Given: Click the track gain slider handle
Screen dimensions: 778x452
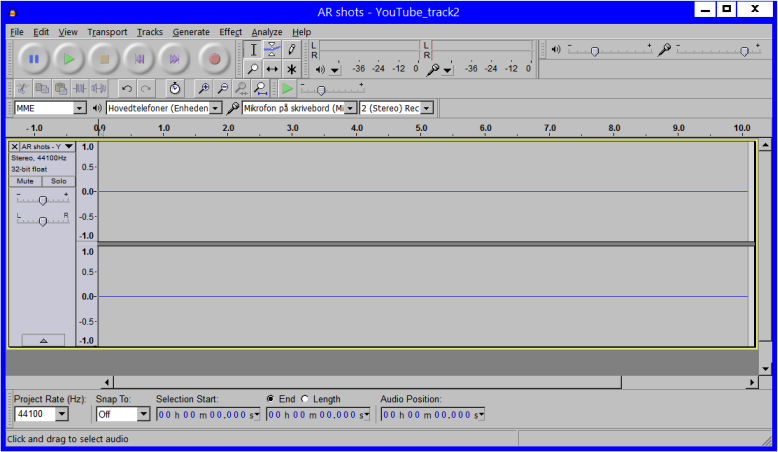Looking at the screenshot, I should click(x=43, y=200).
